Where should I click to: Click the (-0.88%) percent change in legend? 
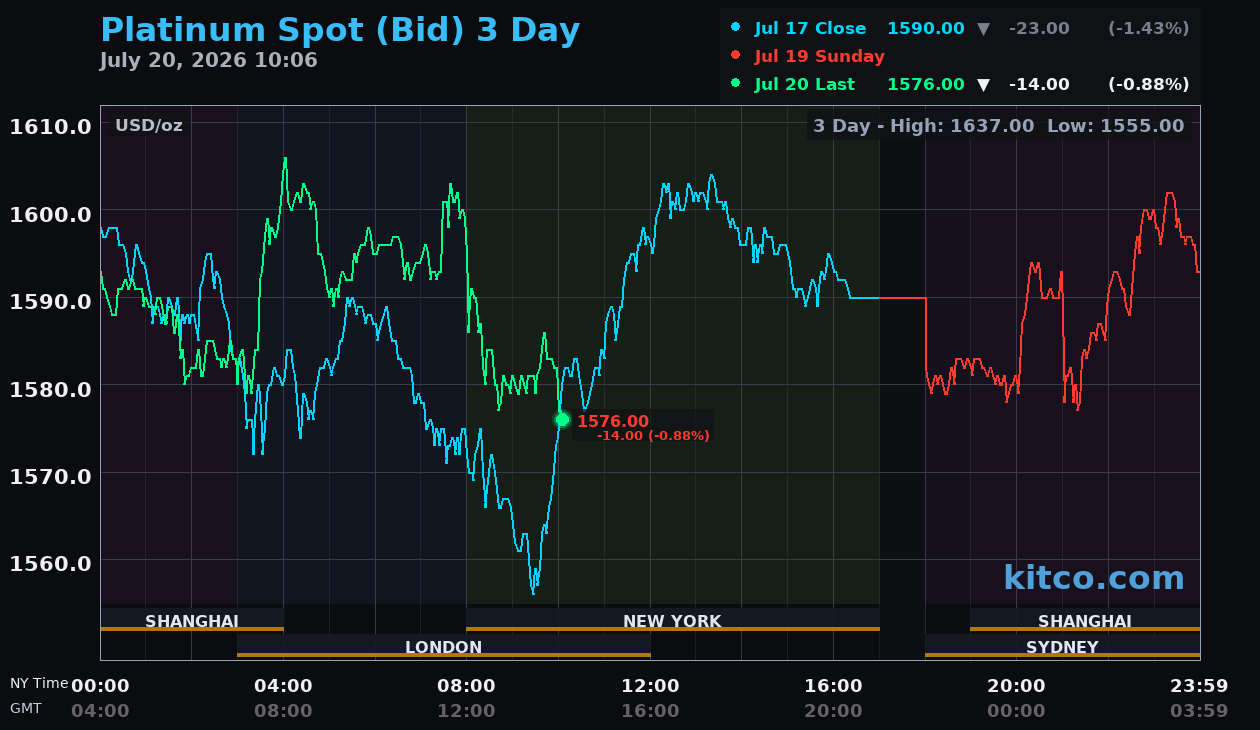pyautogui.click(x=1148, y=84)
